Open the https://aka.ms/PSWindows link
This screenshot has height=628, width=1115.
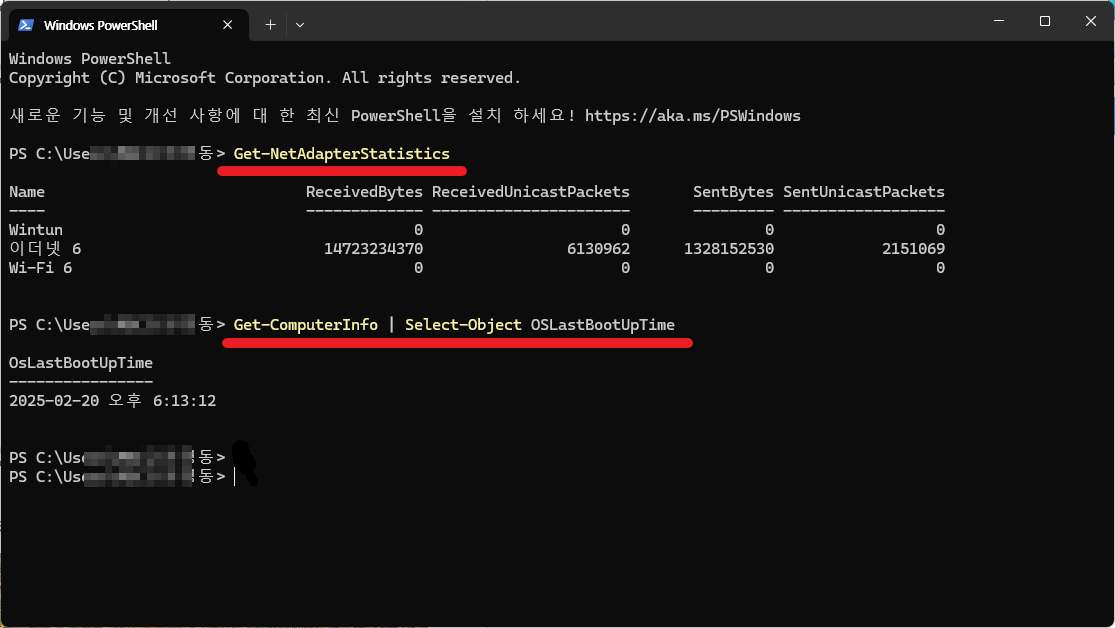pyautogui.click(x=692, y=116)
